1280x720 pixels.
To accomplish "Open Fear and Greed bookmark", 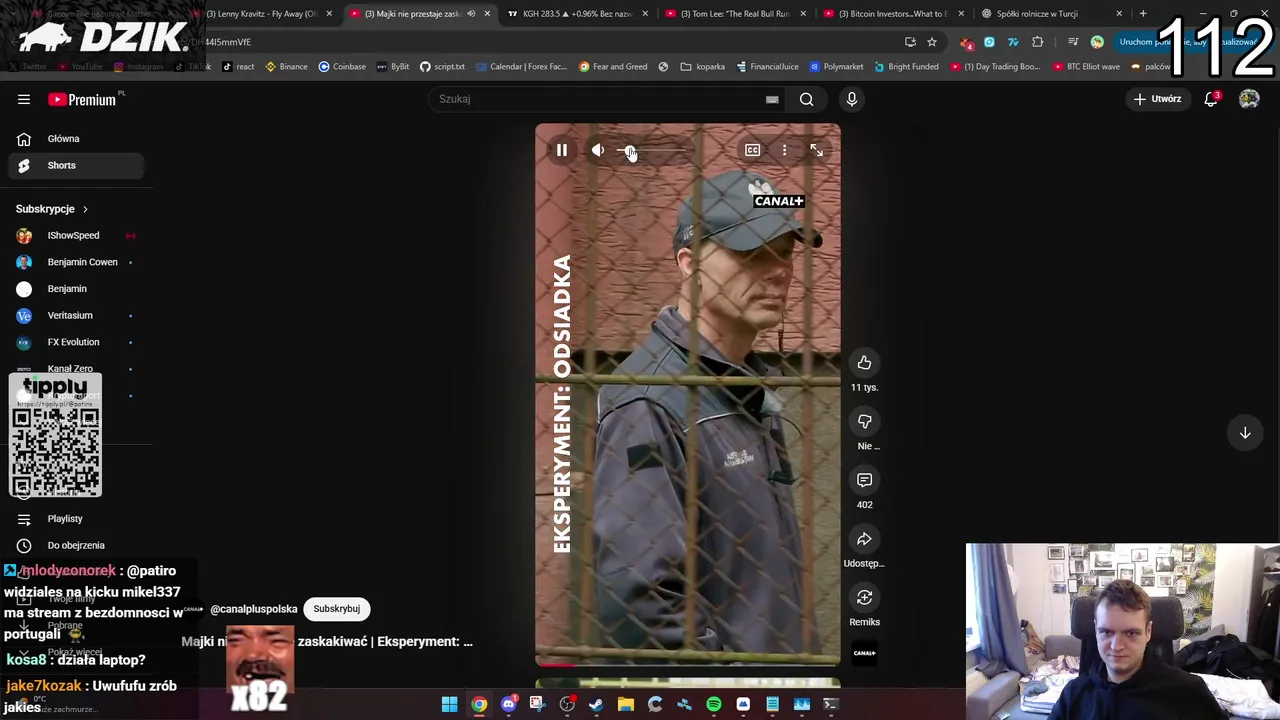I will click(x=613, y=67).
